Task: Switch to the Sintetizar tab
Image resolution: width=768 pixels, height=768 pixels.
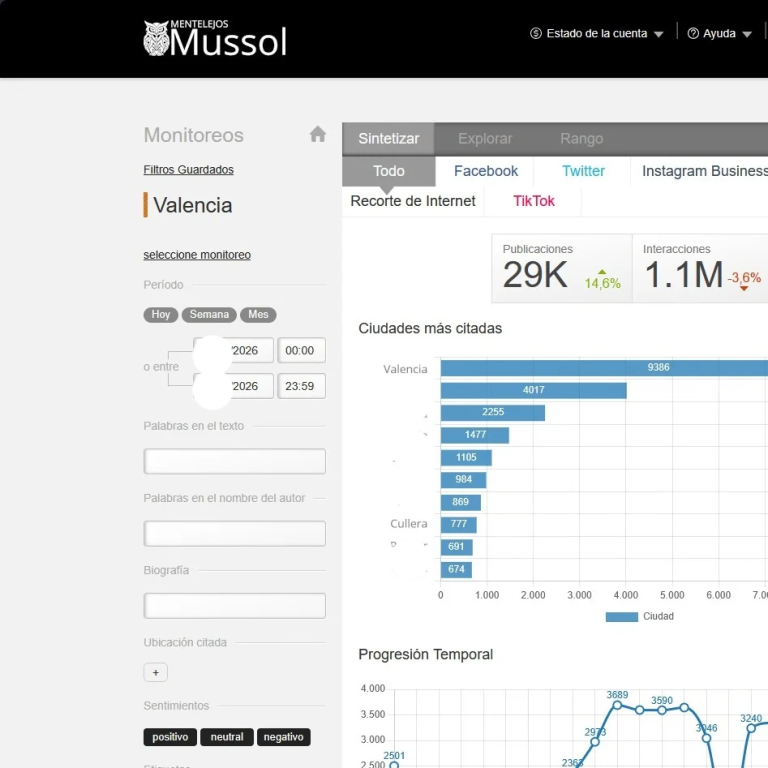Action: [388, 139]
